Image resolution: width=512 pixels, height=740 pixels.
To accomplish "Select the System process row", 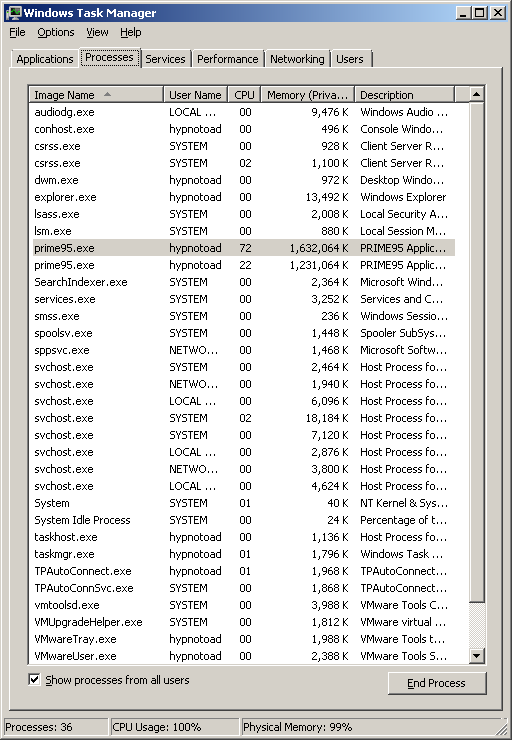I will point(243,503).
